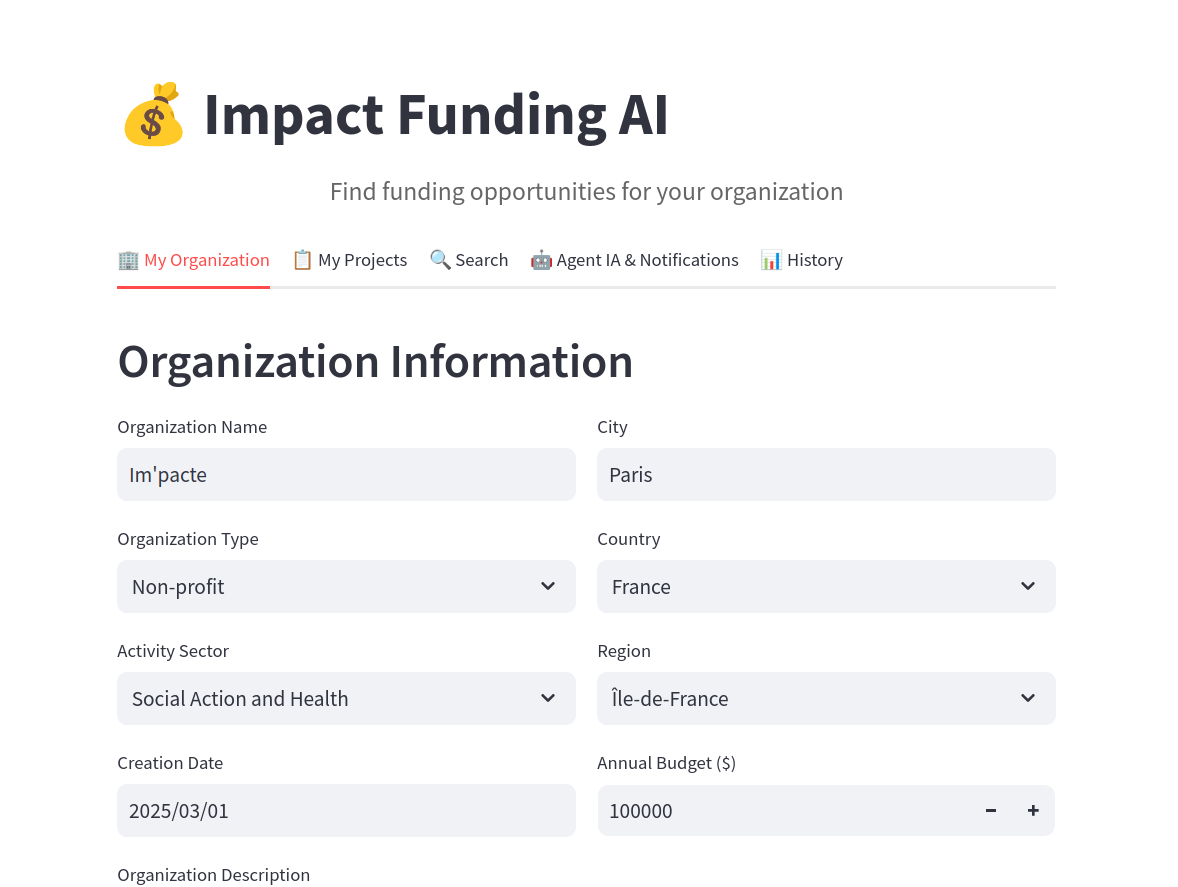Screen dimensions: 1178x887
Task: Click the Annual Budget number field
Action: (780, 810)
